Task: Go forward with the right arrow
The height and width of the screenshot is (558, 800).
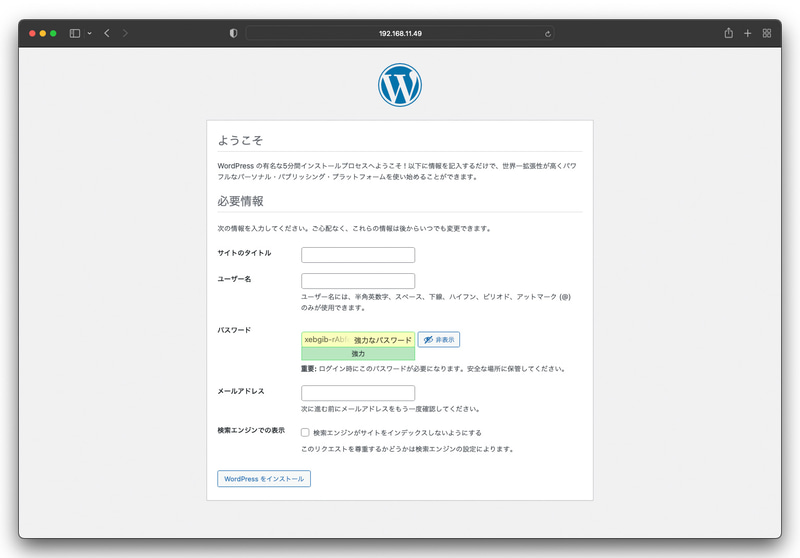Action: point(125,33)
